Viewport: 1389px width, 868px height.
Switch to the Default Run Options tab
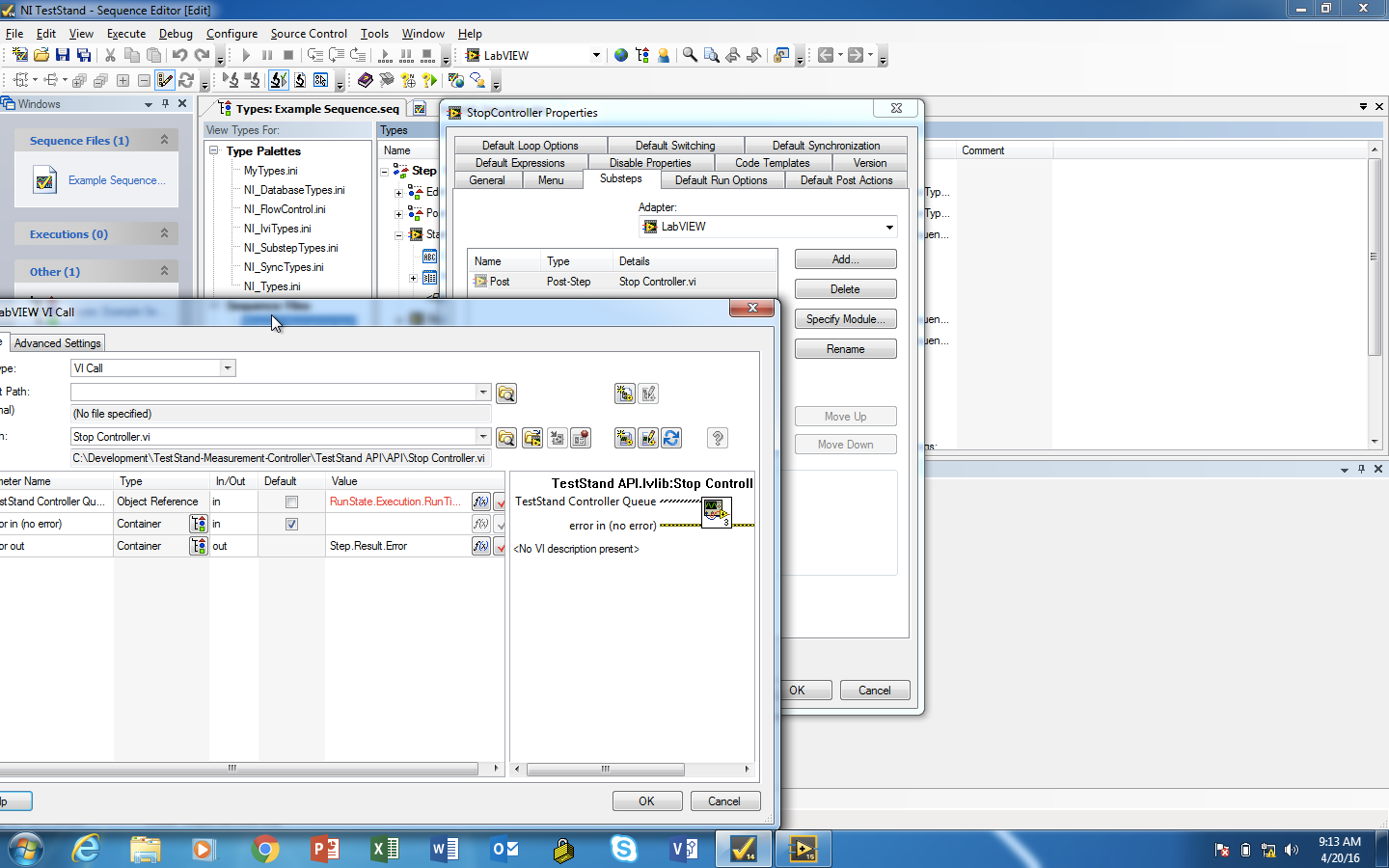click(721, 180)
